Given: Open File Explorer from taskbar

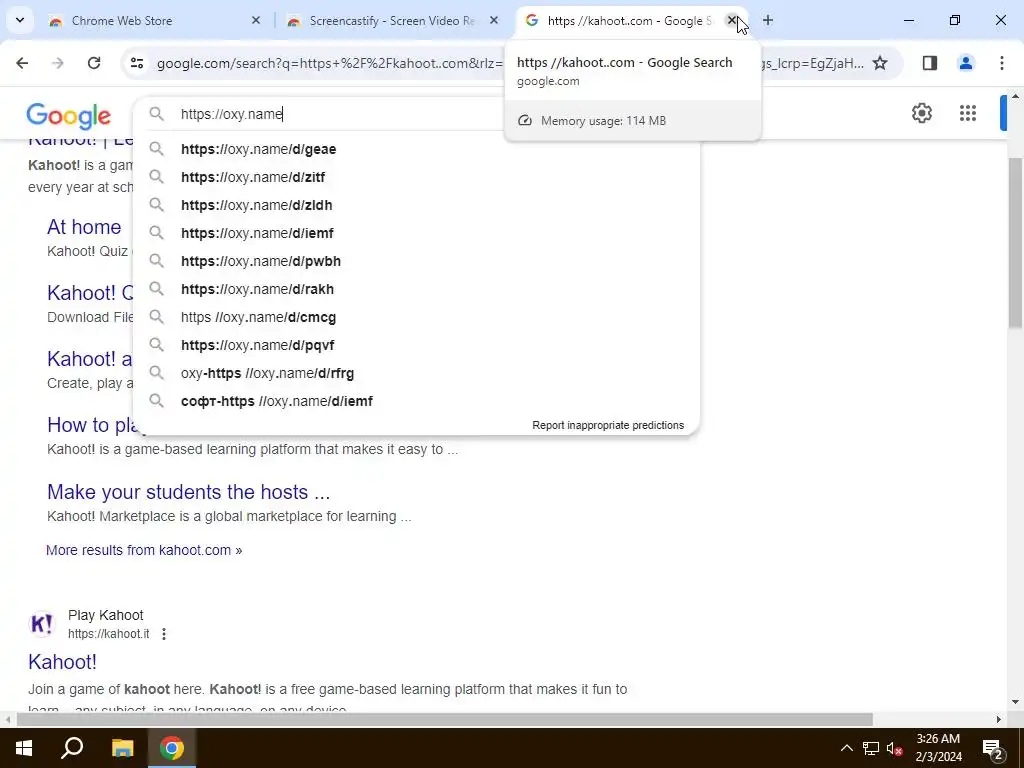Looking at the screenshot, I should 122,748.
